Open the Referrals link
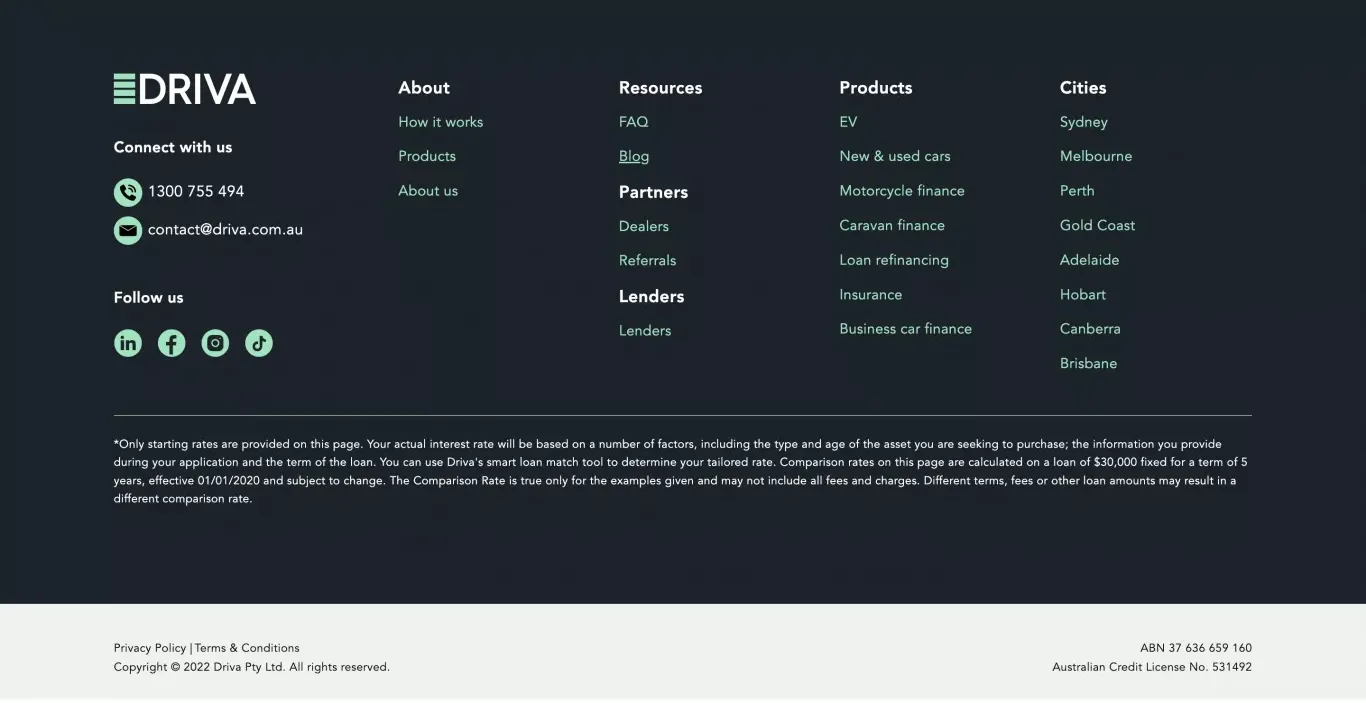The width and height of the screenshot is (1366, 703). tap(648, 260)
